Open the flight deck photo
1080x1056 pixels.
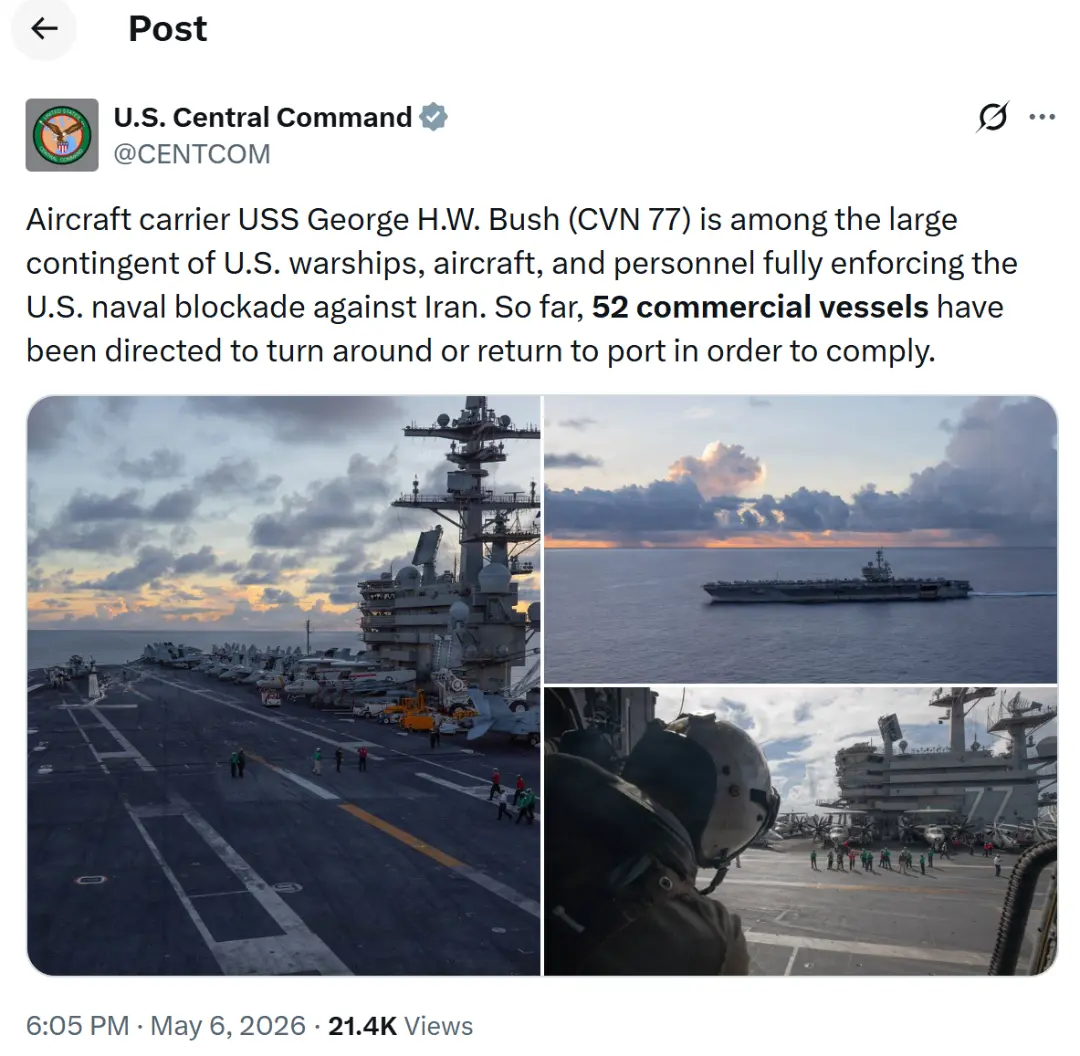point(284,685)
